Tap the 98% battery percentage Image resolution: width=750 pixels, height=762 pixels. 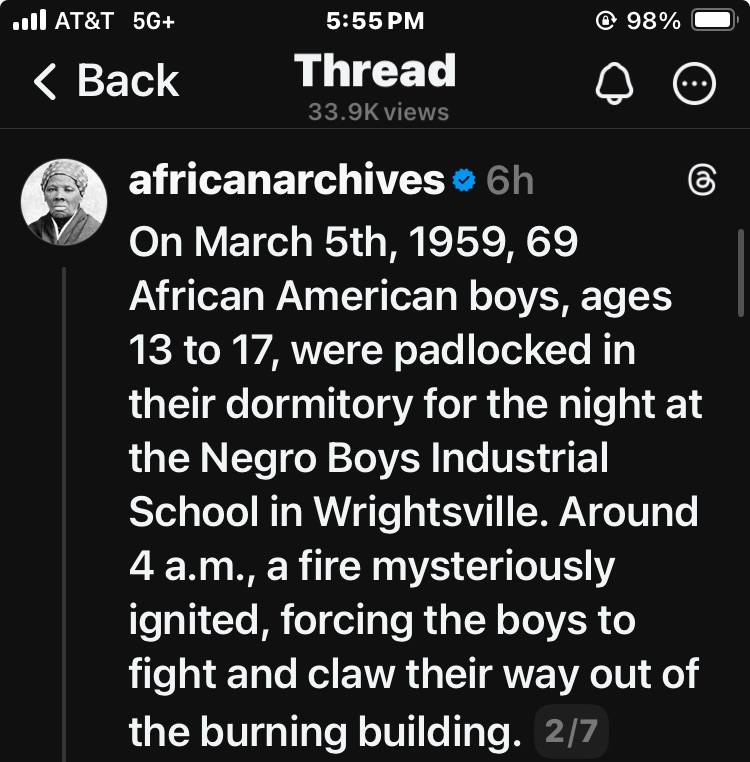pyautogui.click(x=653, y=20)
